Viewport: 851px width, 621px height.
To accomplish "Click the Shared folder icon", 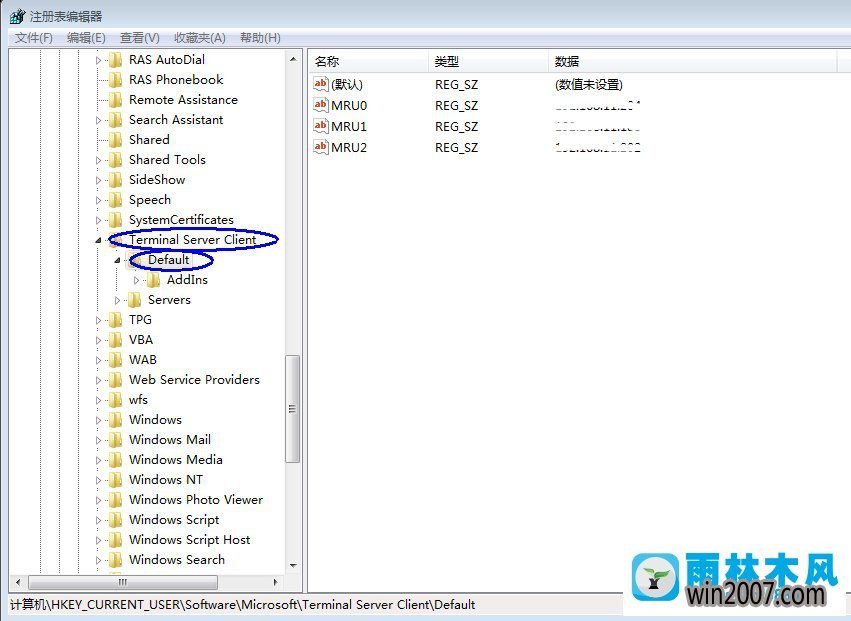I will (116, 140).
